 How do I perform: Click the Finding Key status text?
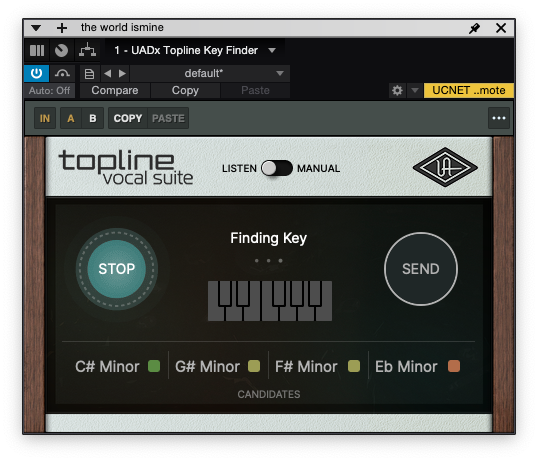pyautogui.click(x=269, y=238)
